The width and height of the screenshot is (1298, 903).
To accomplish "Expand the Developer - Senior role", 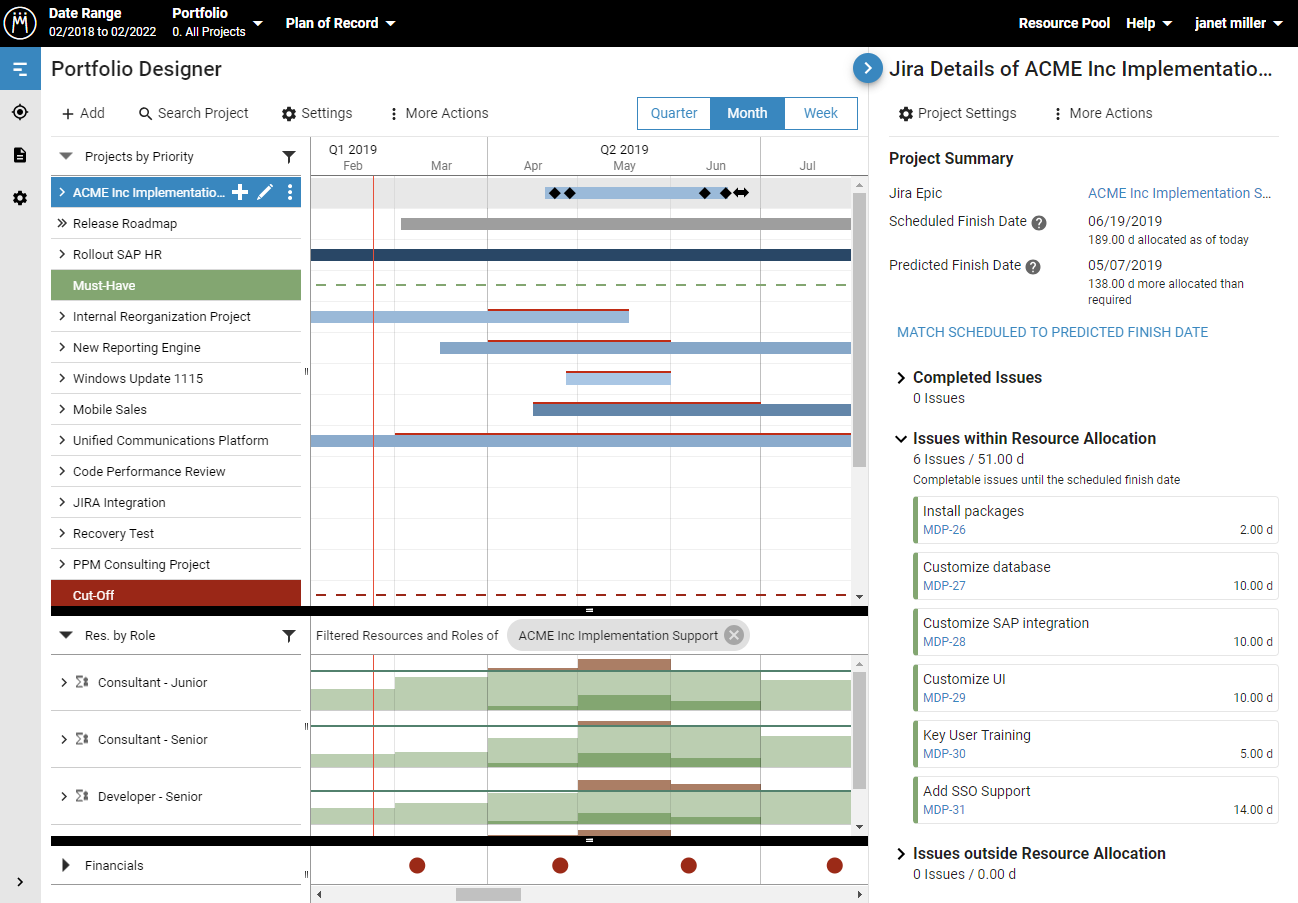I will [64, 796].
